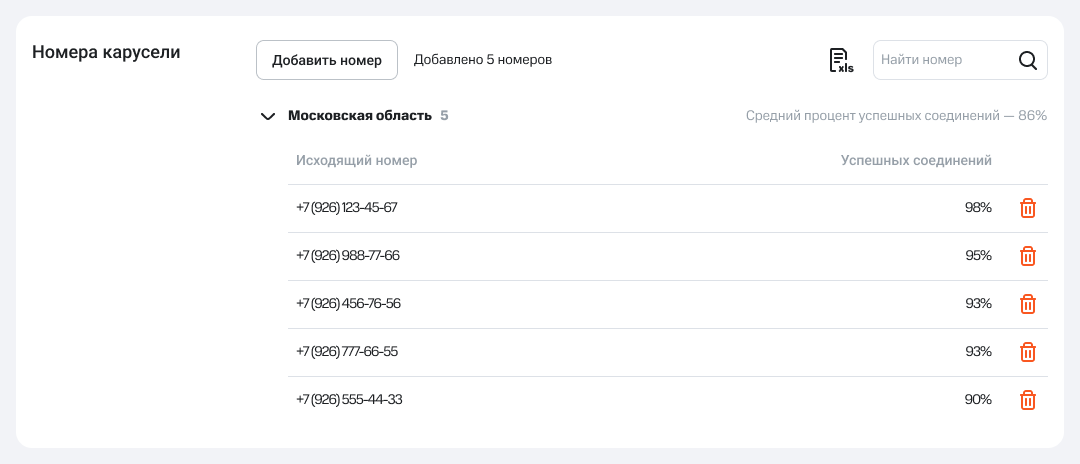Click the phone number +7 (926) 777-66-55
The image size is (1080, 464).
347,352
